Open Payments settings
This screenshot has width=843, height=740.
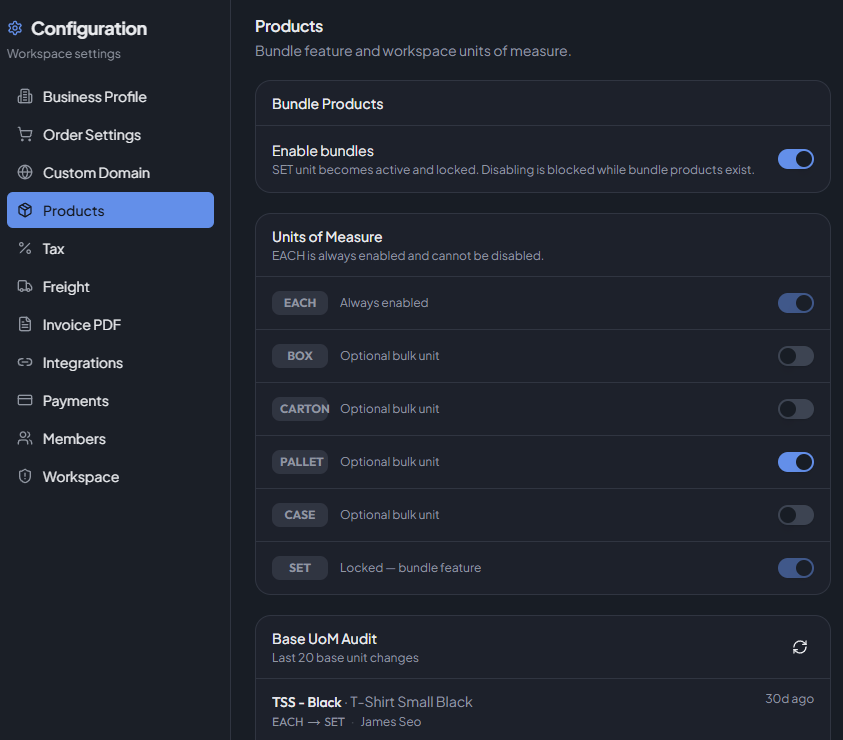(x=110, y=401)
